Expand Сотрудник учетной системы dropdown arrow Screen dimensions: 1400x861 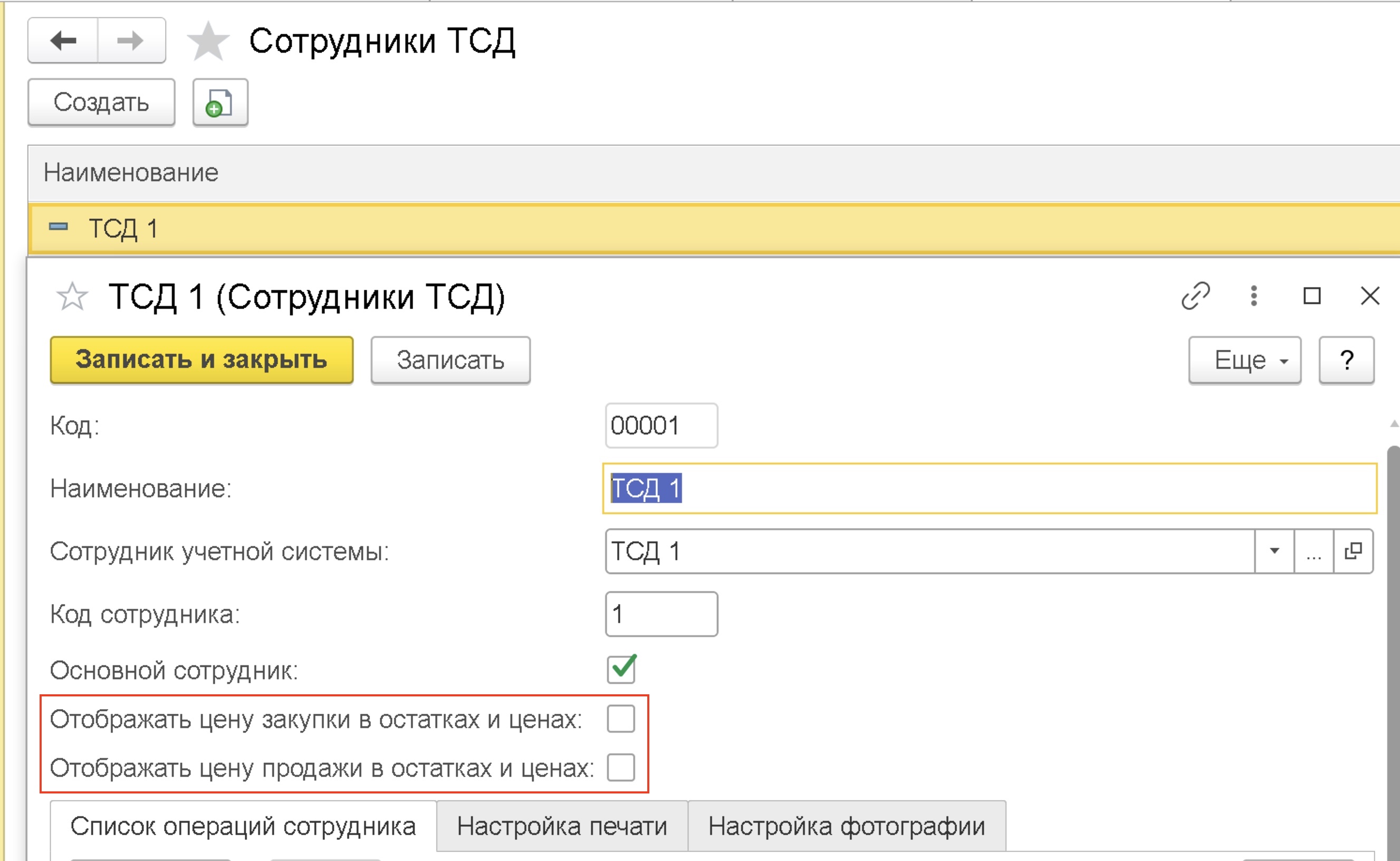(1274, 551)
